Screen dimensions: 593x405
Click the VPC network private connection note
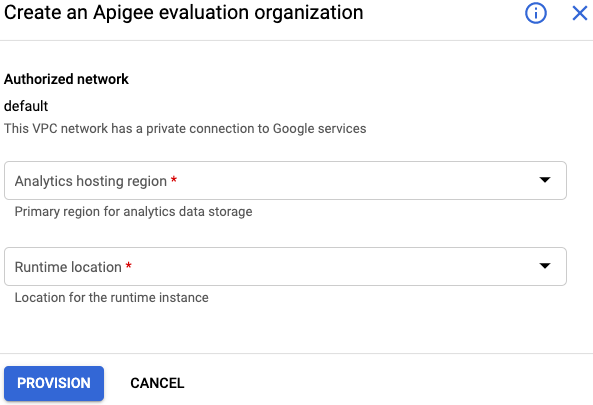click(185, 129)
